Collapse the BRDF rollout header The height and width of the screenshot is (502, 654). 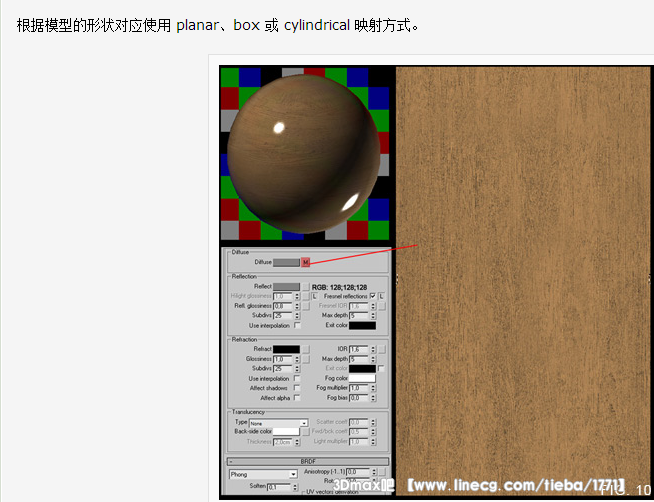(308, 462)
